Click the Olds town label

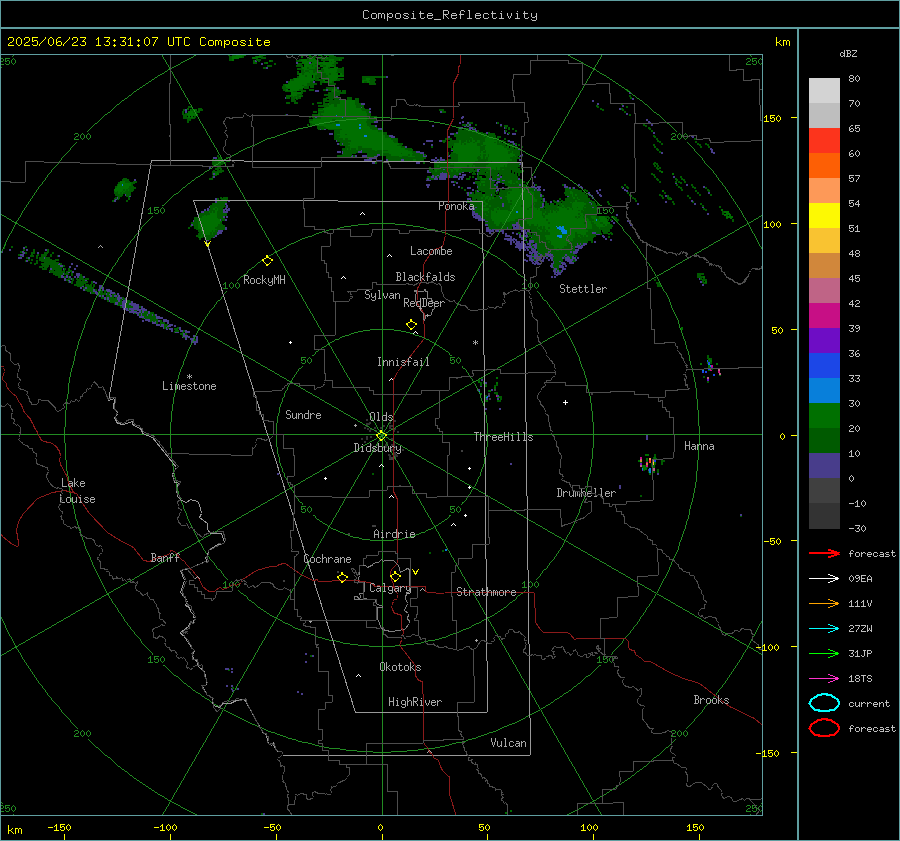[x=381, y=417]
